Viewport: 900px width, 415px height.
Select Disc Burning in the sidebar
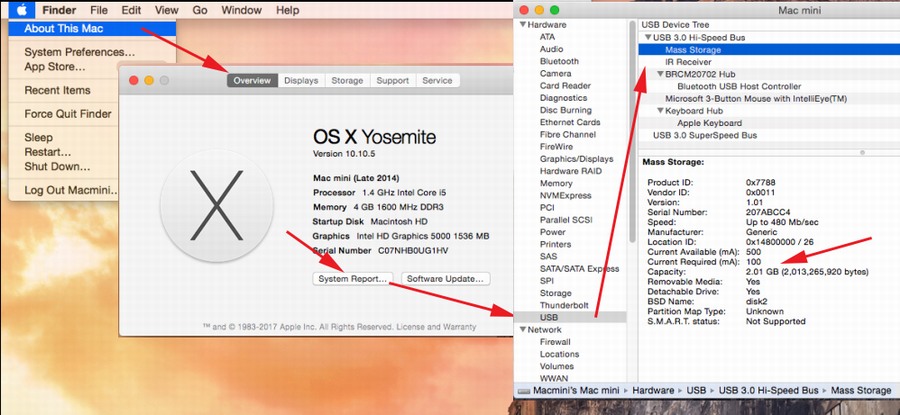(565, 110)
